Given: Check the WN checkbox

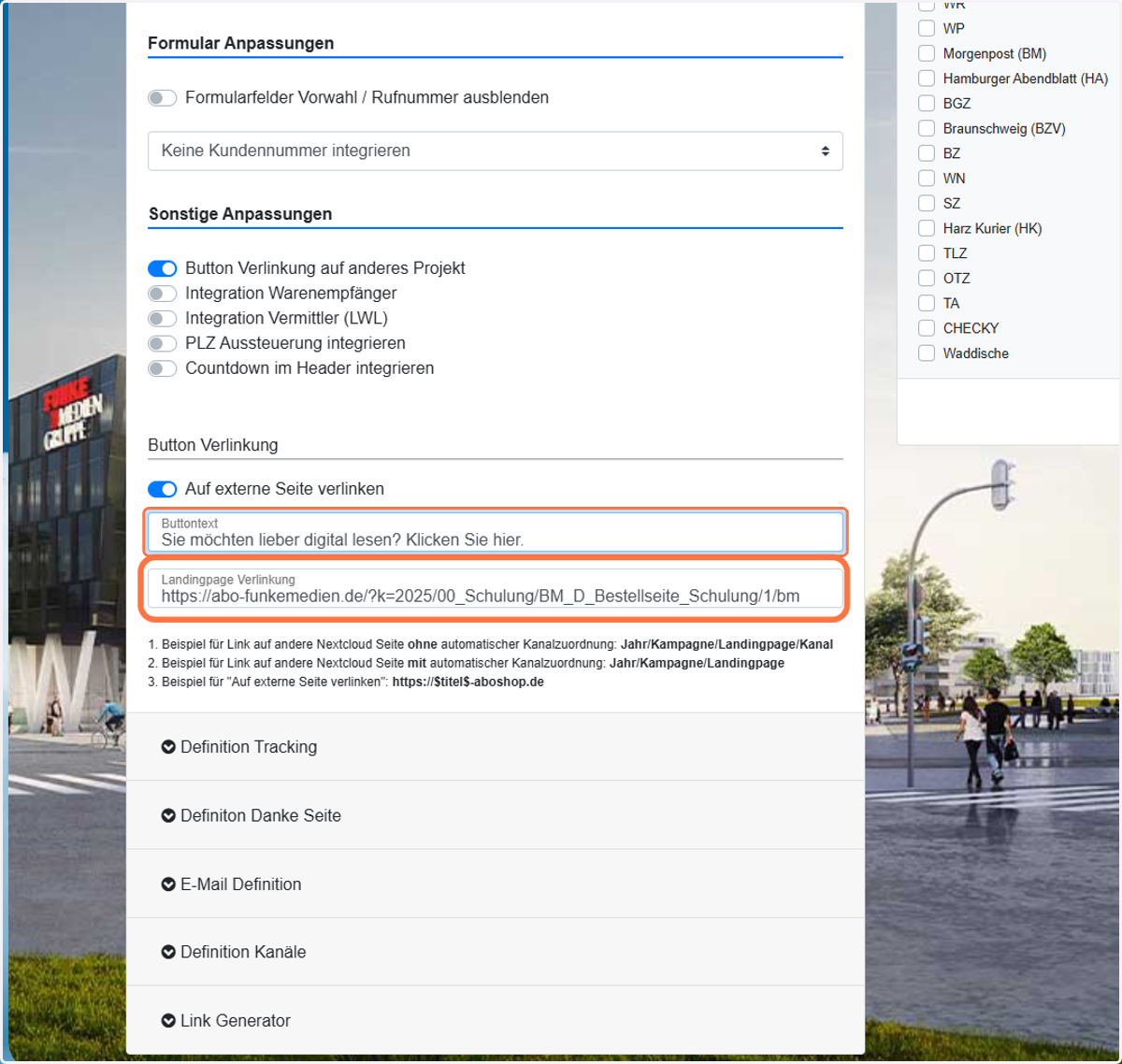Looking at the screenshot, I should (927, 179).
